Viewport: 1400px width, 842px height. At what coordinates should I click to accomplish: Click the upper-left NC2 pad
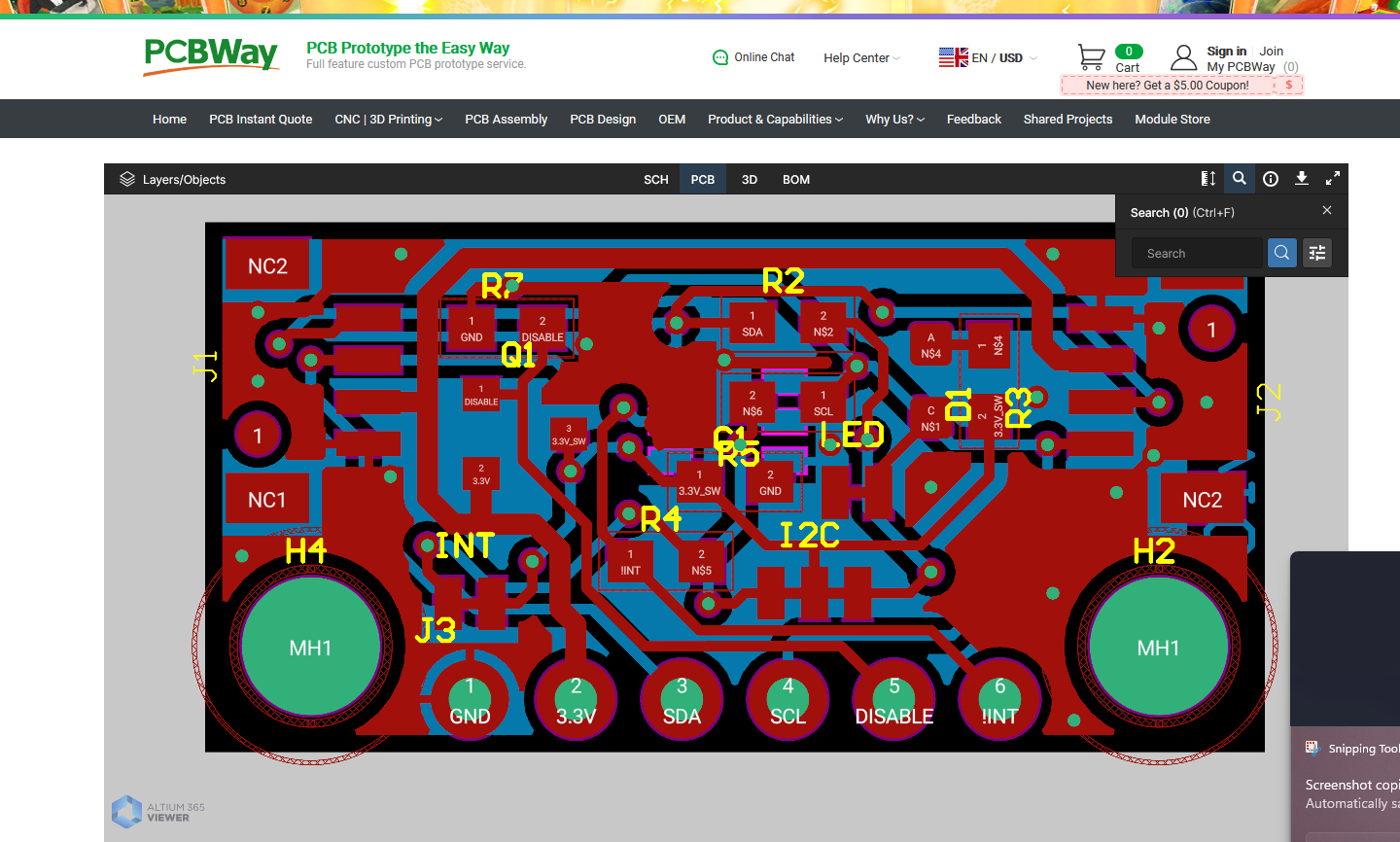[267, 266]
